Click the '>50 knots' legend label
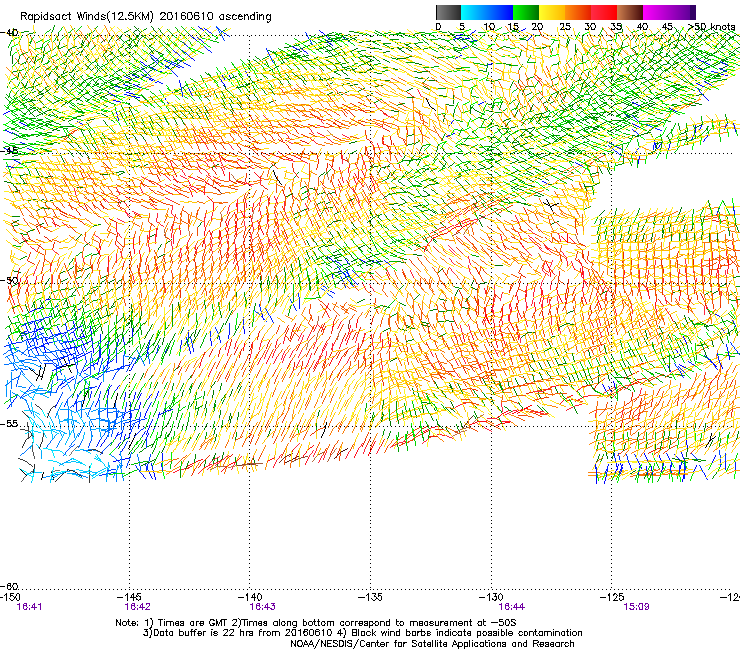 (711, 27)
